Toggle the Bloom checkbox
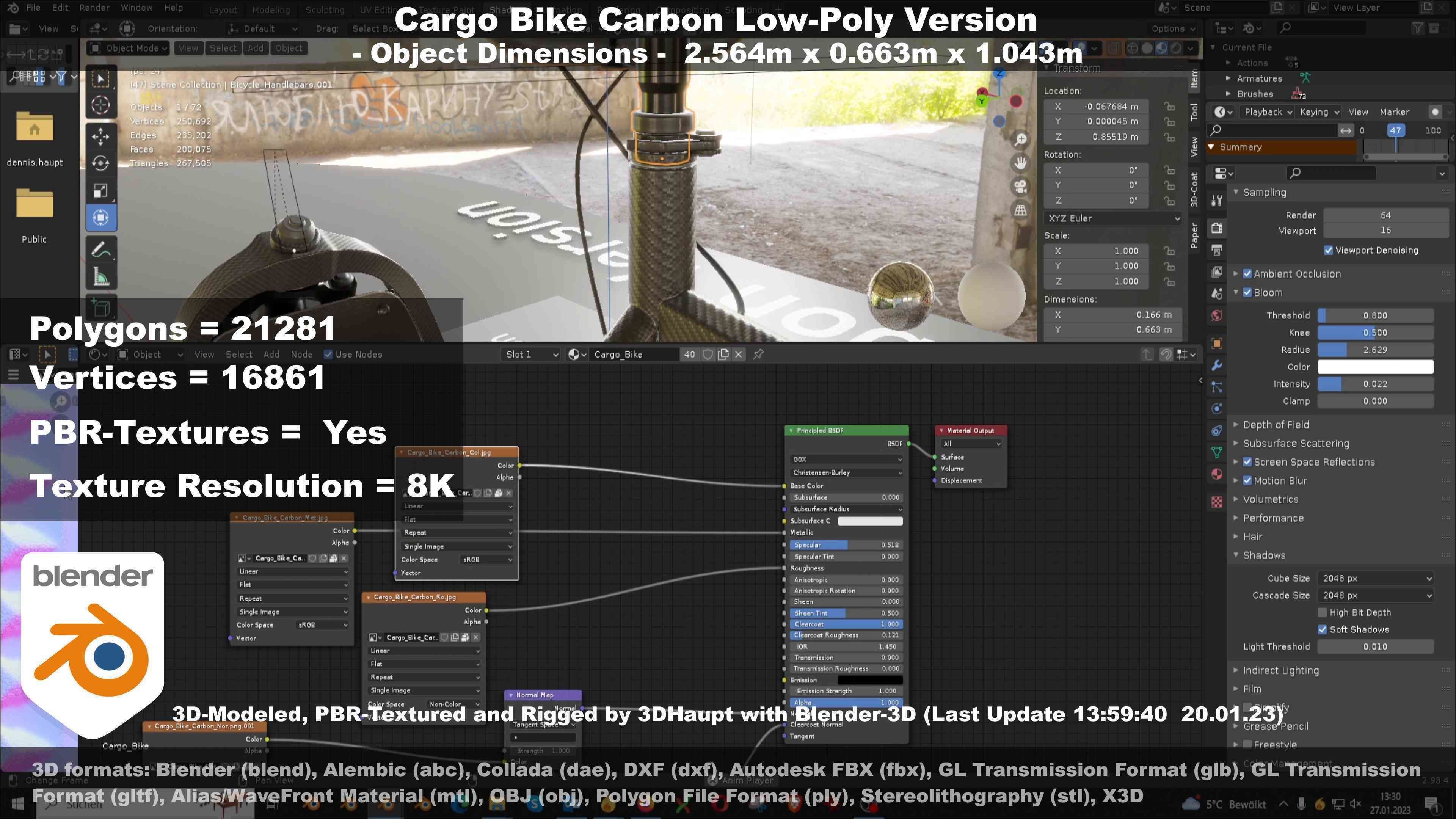The image size is (1456, 819). (1247, 293)
